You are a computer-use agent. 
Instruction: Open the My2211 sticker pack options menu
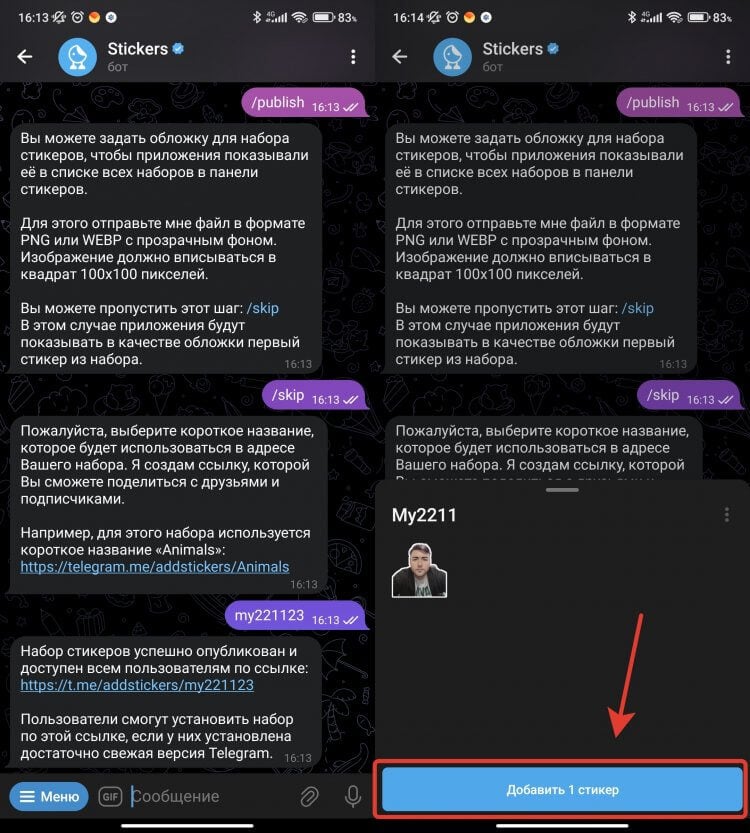click(727, 514)
